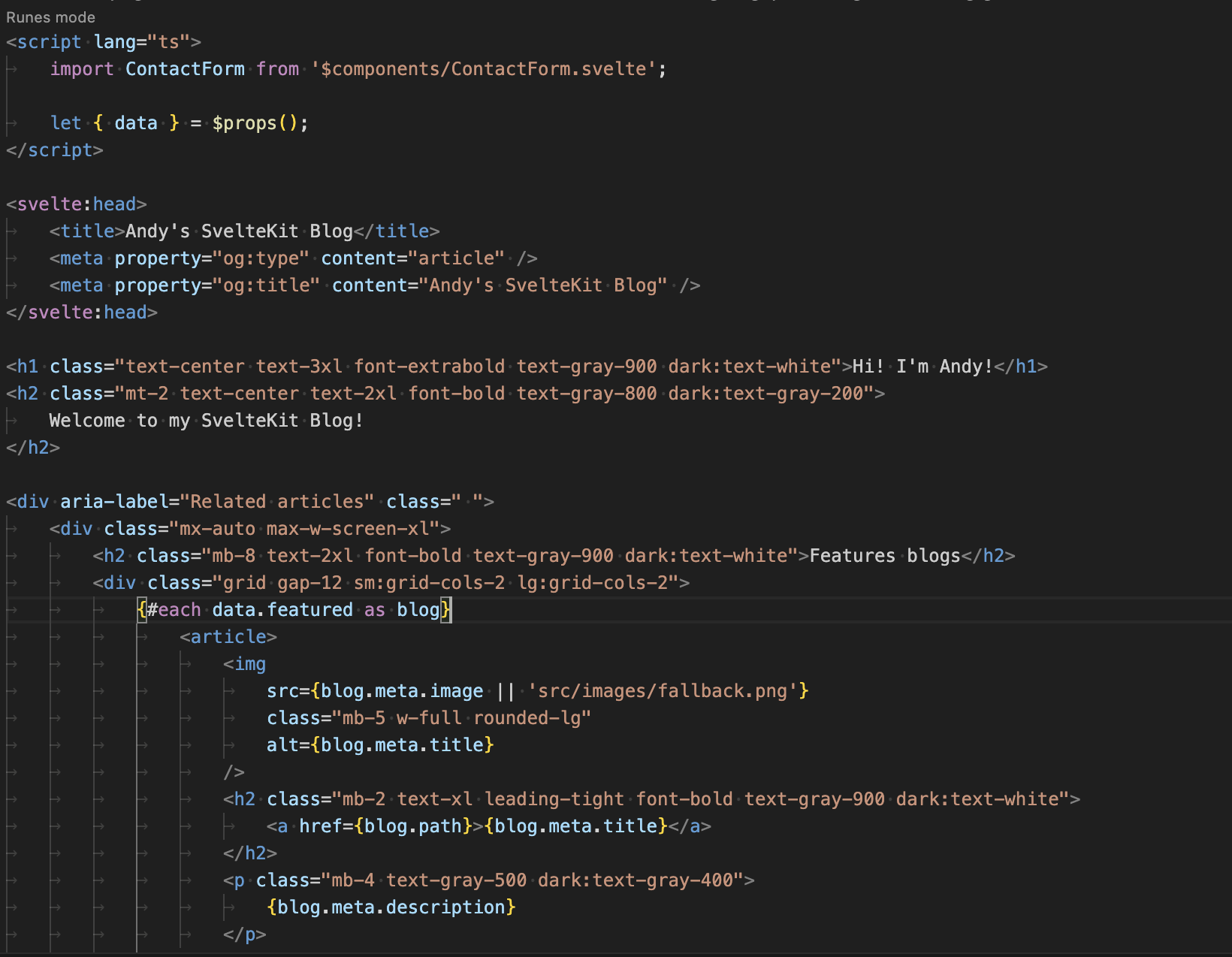Screen dimensions: 1232x957
Task: Click the '$components/ContactForm.svelte' import path
Action: click(x=484, y=69)
